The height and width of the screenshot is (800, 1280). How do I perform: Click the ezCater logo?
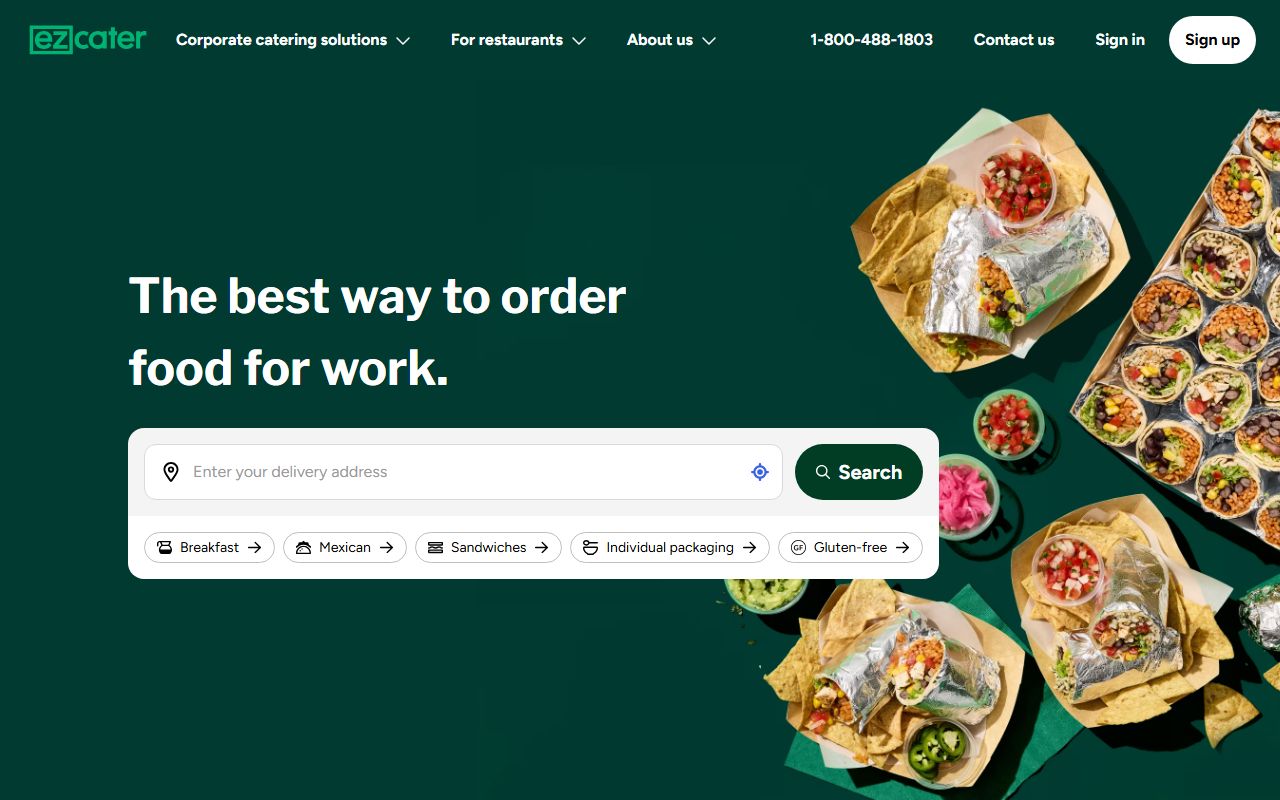coord(88,40)
